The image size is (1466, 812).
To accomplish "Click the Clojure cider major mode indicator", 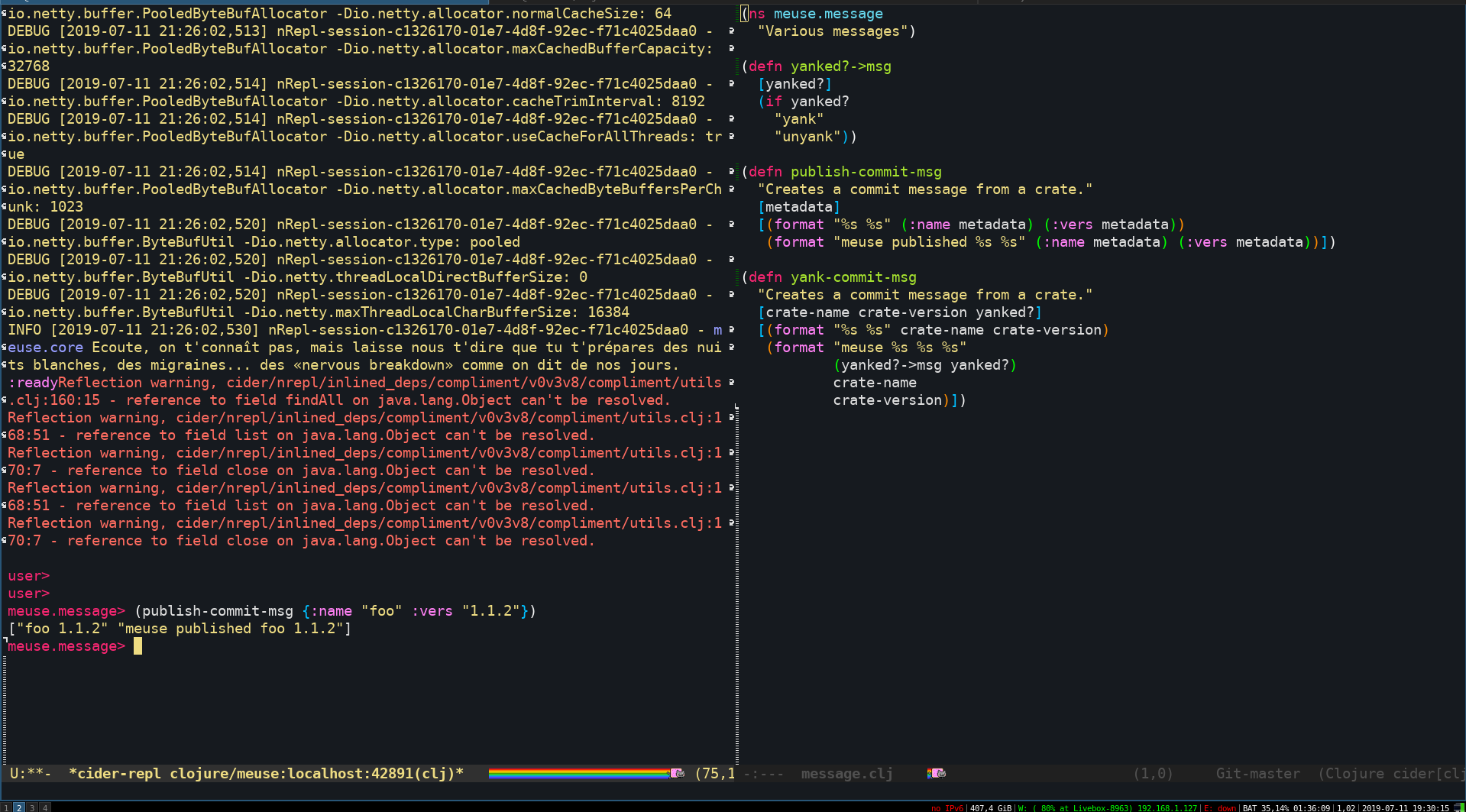I will [x=1391, y=774].
